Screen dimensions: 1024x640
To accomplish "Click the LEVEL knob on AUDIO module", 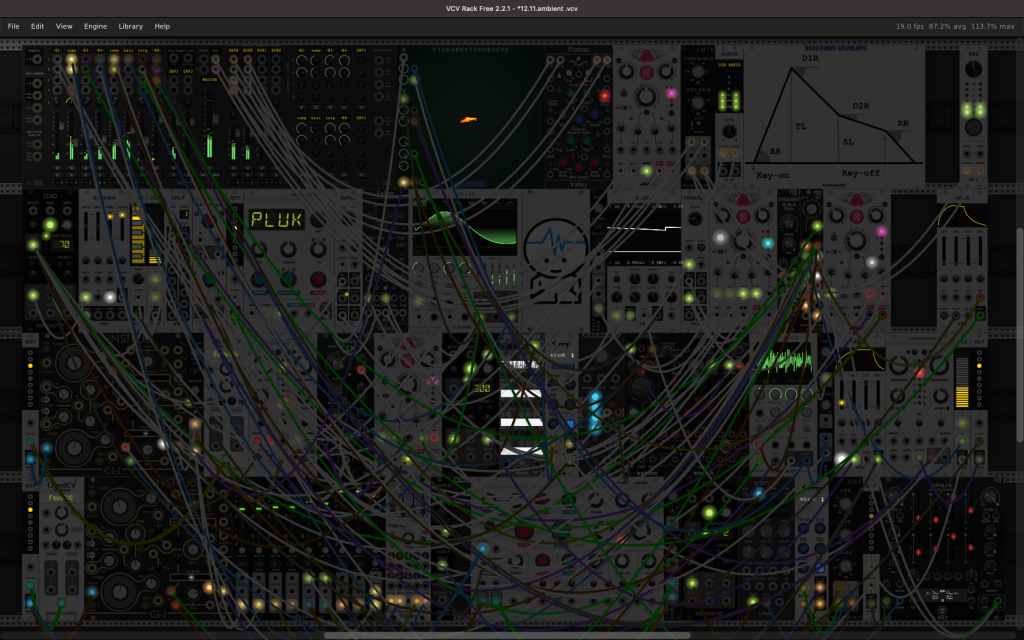I will click(729, 131).
